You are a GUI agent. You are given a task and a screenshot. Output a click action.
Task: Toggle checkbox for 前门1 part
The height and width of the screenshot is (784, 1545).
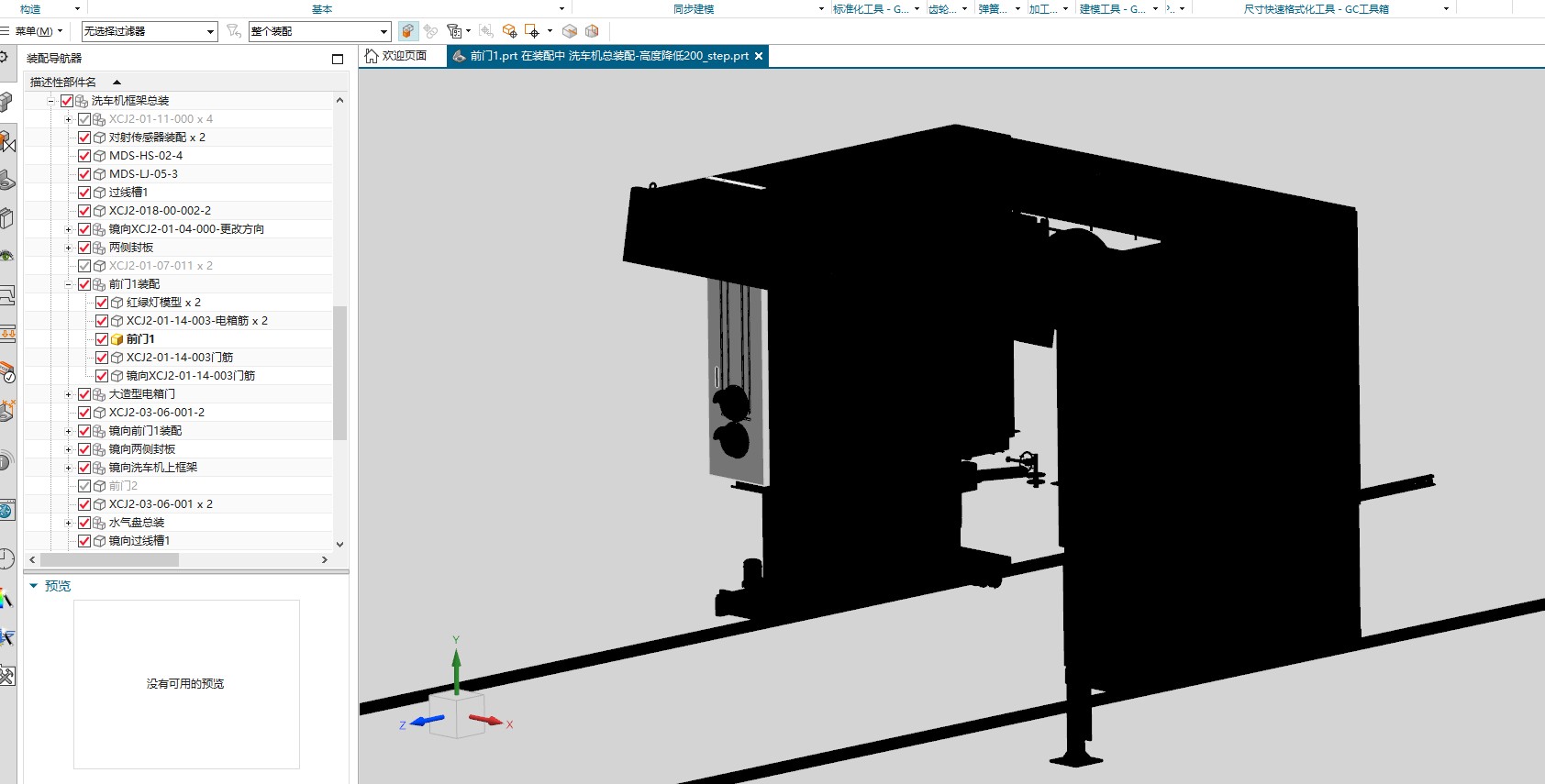[102, 339]
